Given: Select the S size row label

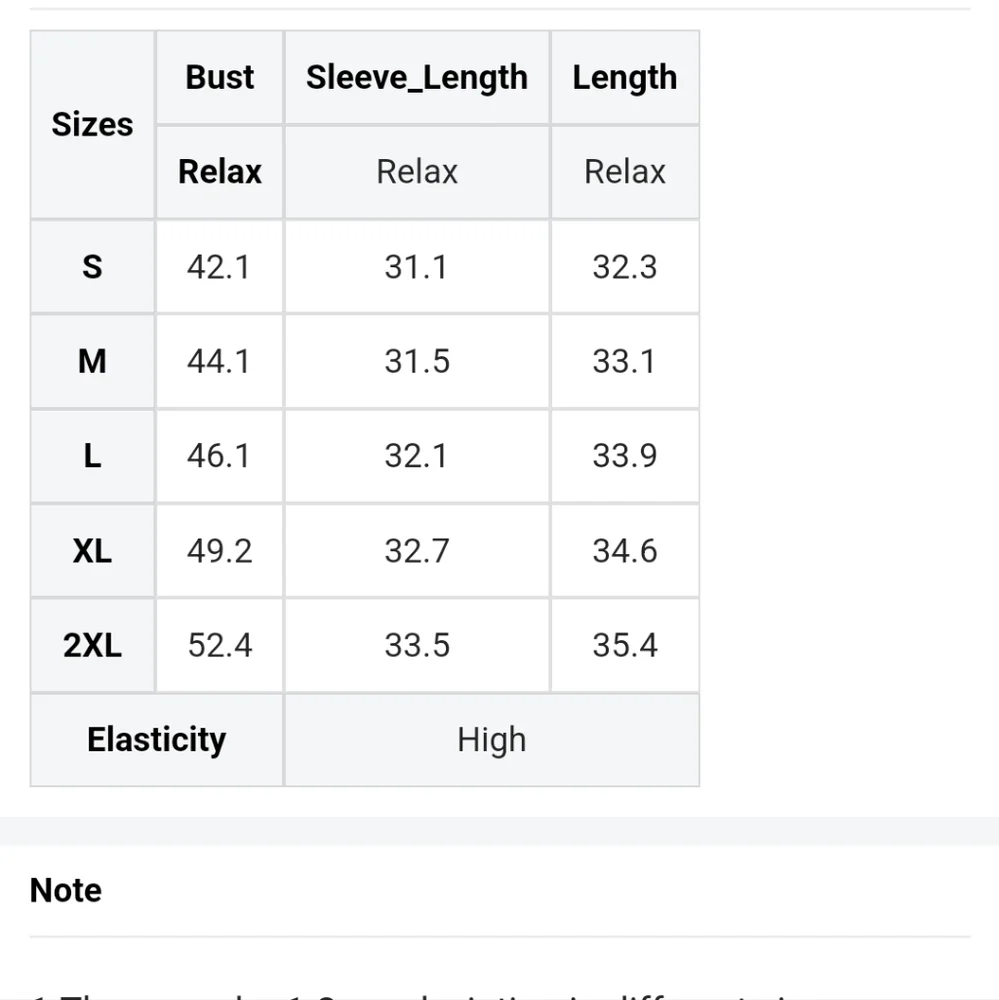Looking at the screenshot, I should click(x=92, y=267).
